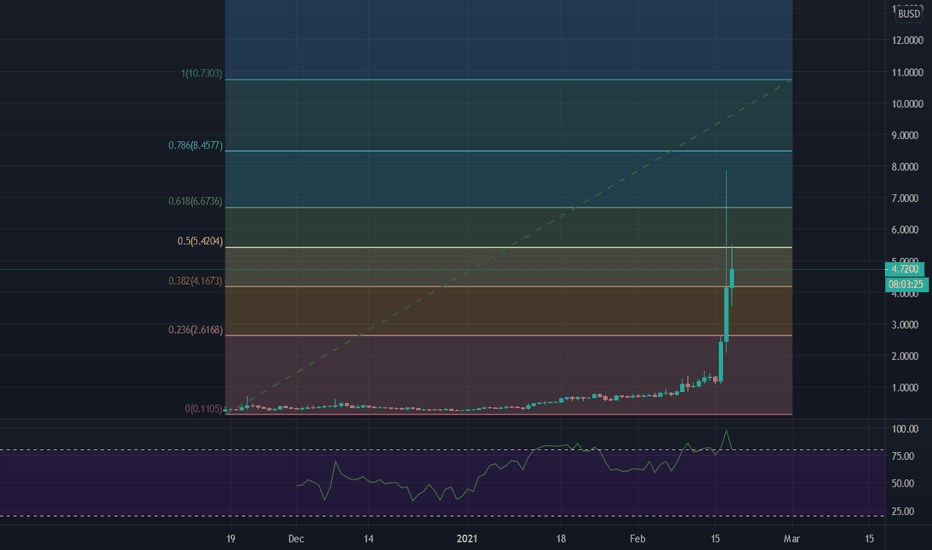Screen dimensions: 932x550
Task: Click the 18 date label on time axis
Action: click(x=561, y=539)
